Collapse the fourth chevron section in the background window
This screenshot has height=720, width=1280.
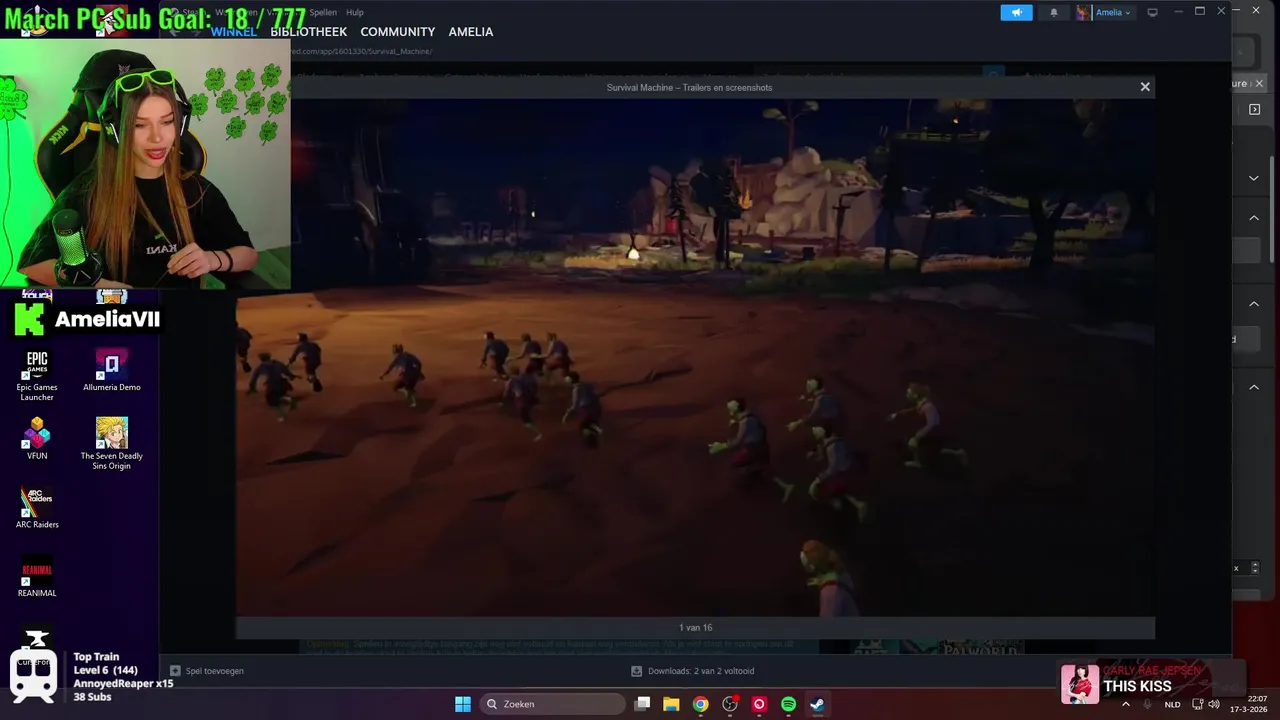[x=1254, y=387]
